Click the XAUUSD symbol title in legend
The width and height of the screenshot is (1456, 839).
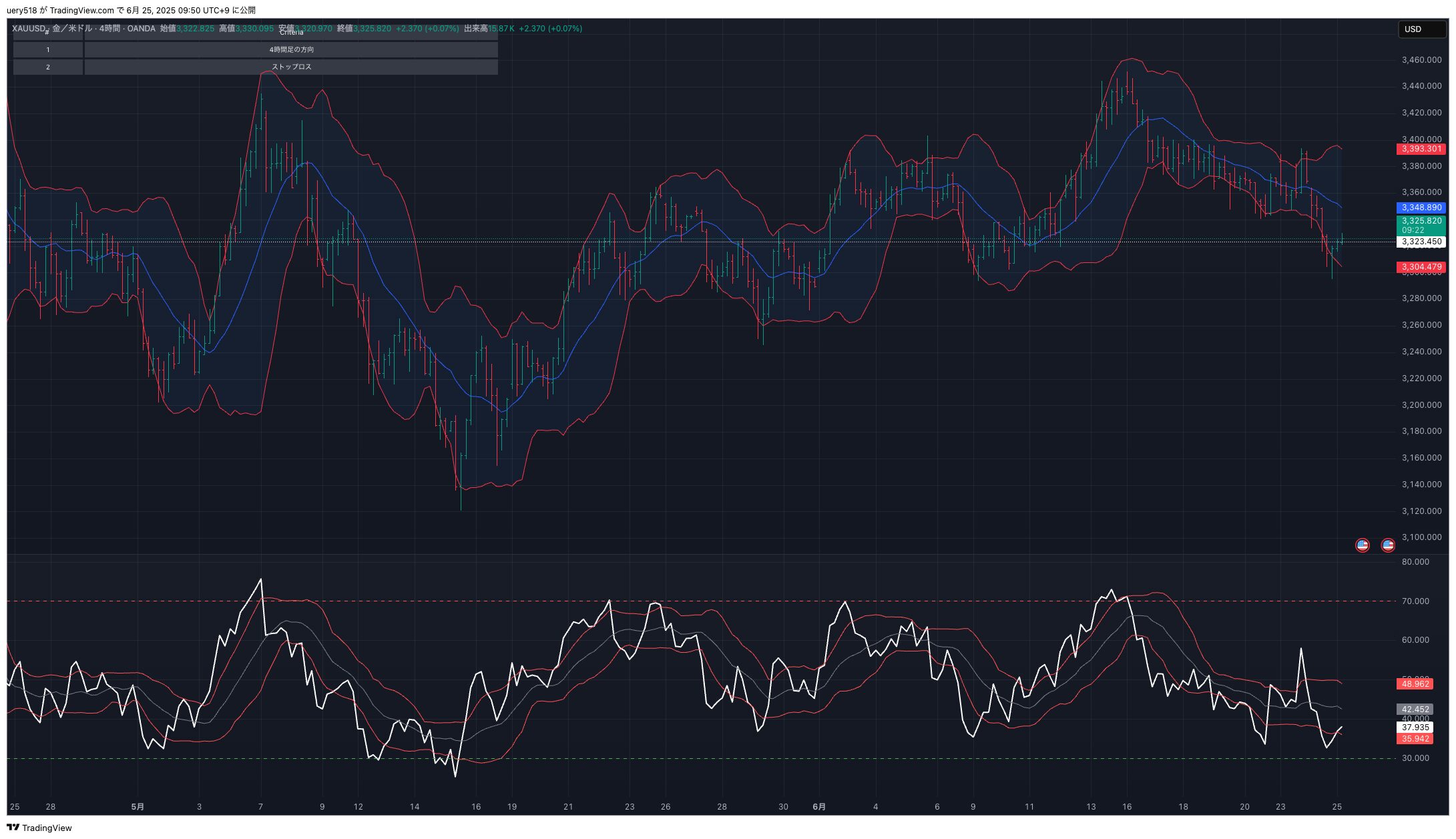point(29,29)
